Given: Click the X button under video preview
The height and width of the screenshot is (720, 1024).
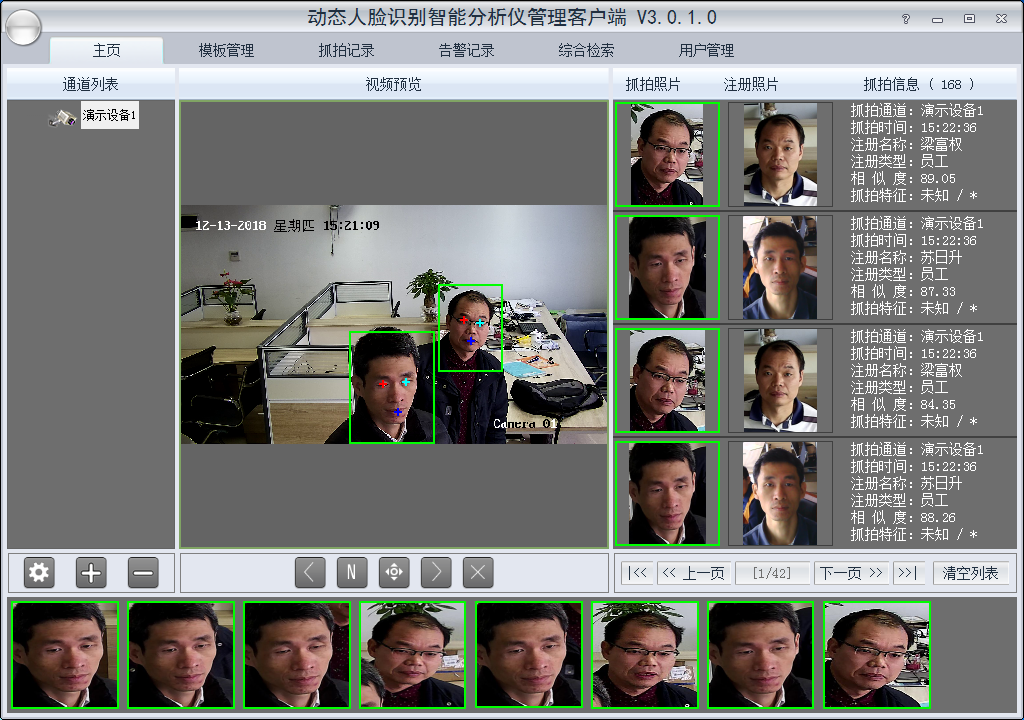Looking at the screenshot, I should click(478, 573).
